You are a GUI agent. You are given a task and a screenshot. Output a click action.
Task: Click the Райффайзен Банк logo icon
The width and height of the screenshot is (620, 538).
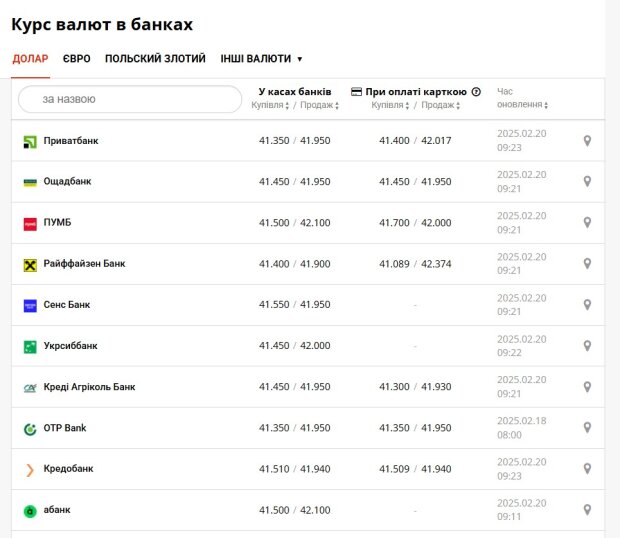(x=30, y=265)
